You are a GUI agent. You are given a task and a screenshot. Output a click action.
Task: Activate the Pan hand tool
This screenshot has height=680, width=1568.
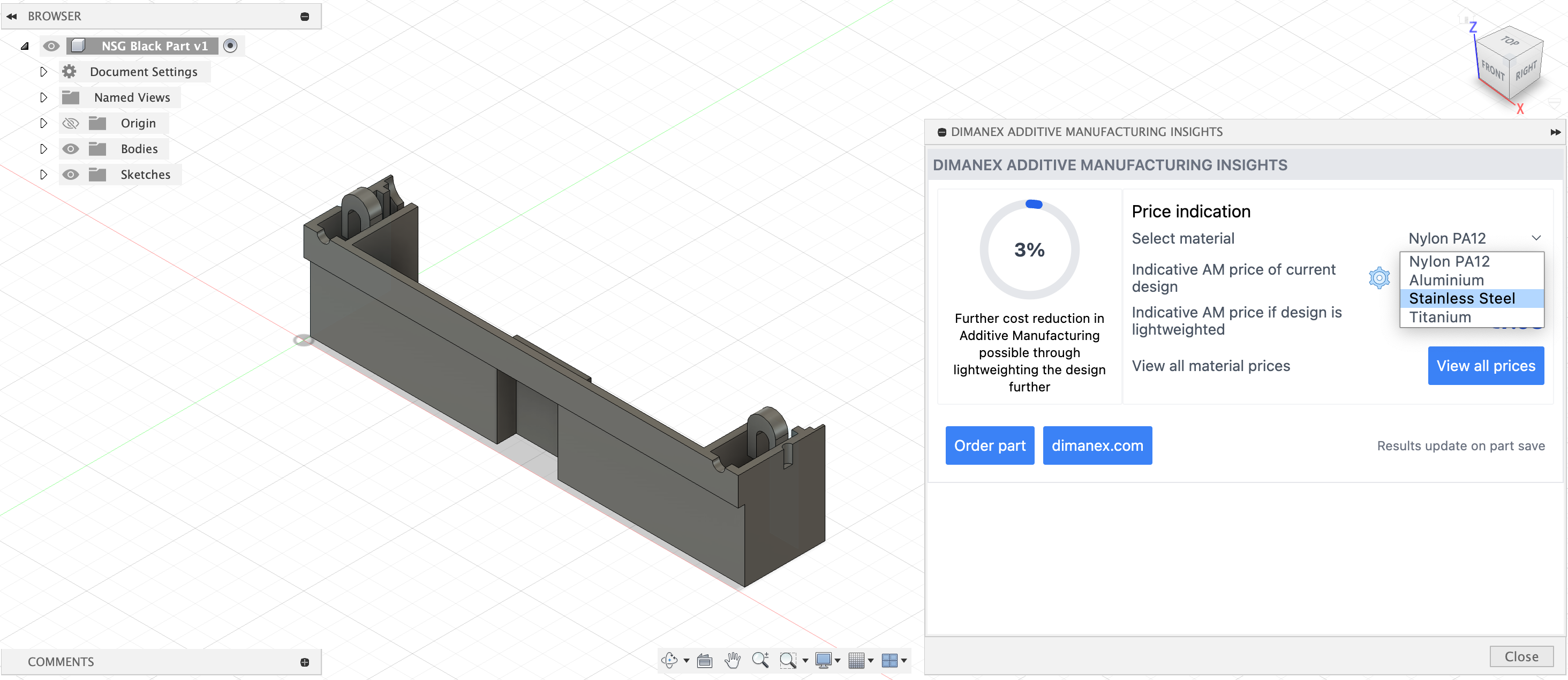[732, 660]
